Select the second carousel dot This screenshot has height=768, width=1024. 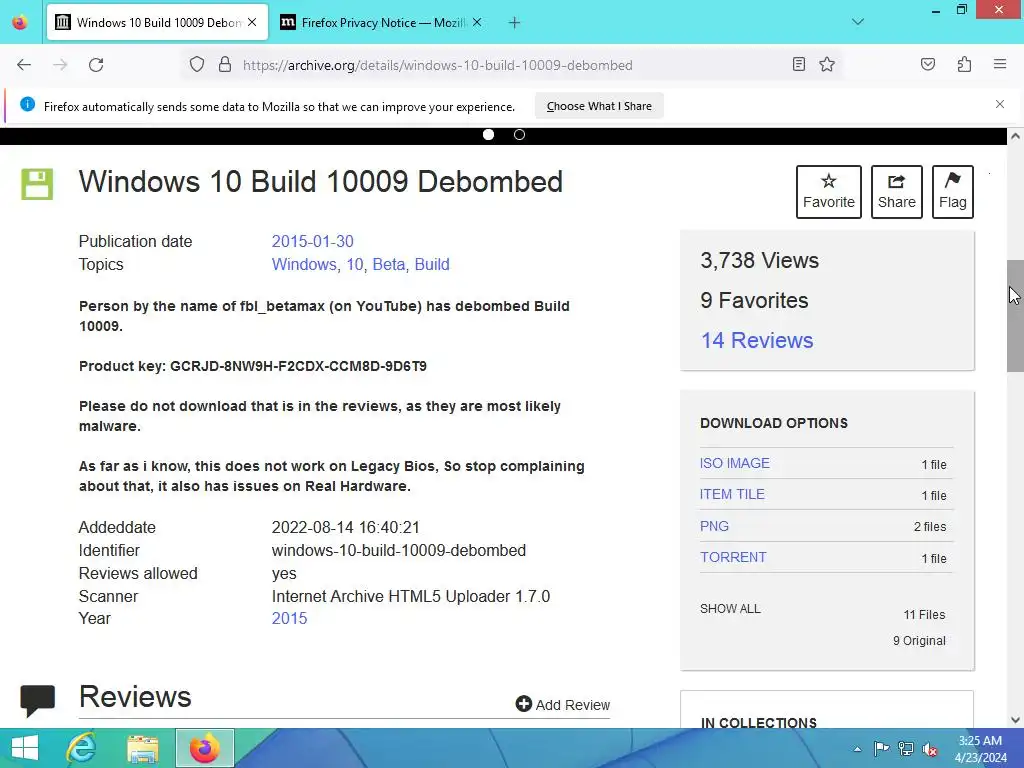click(519, 135)
